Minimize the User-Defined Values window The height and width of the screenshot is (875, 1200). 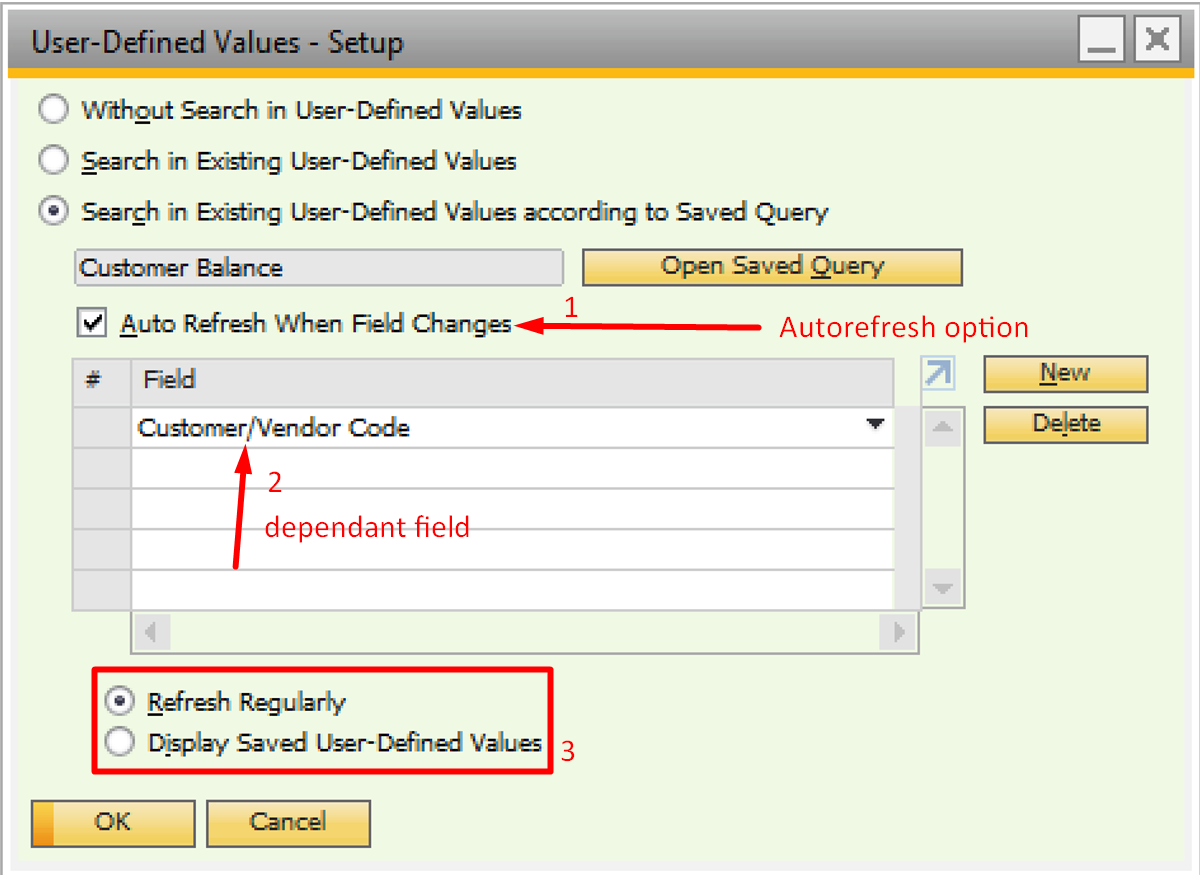pos(1101,40)
